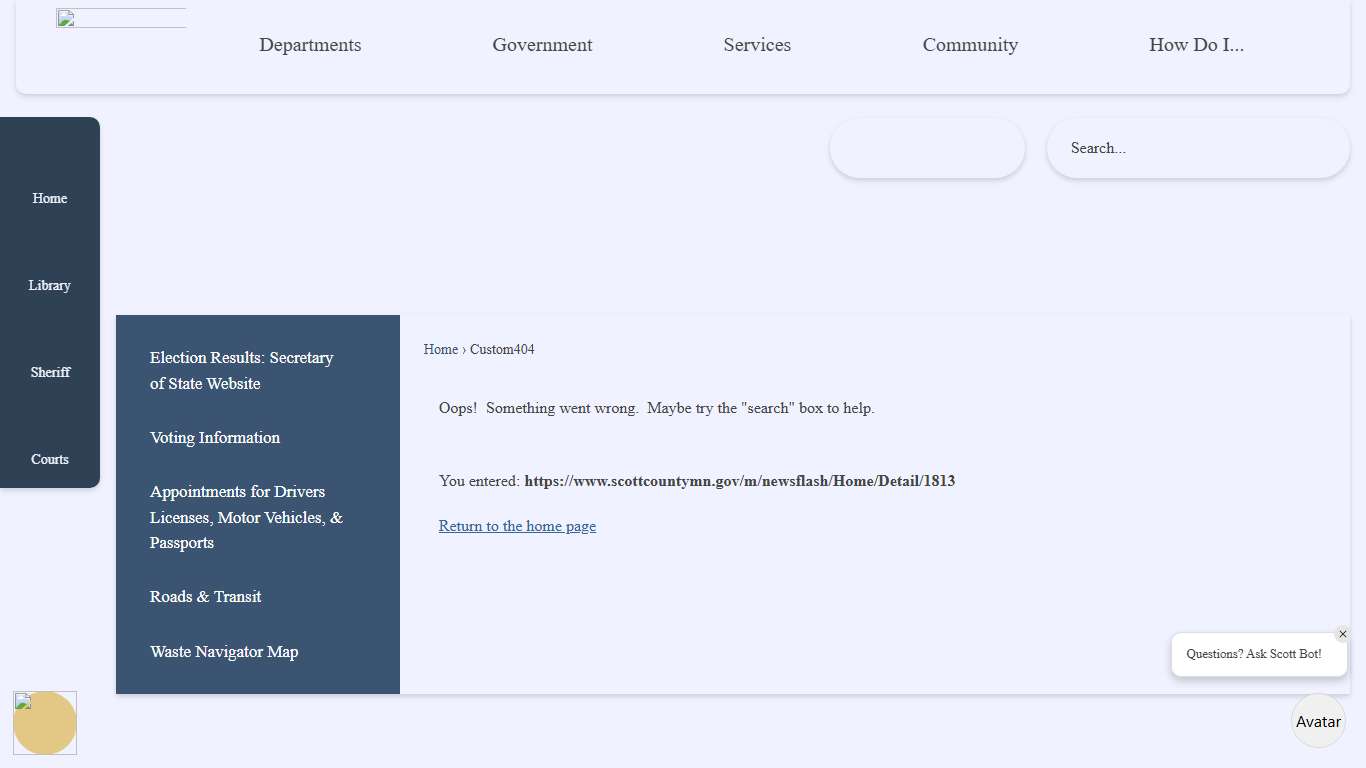
Task: Expand the Services menu
Action: click(x=757, y=45)
